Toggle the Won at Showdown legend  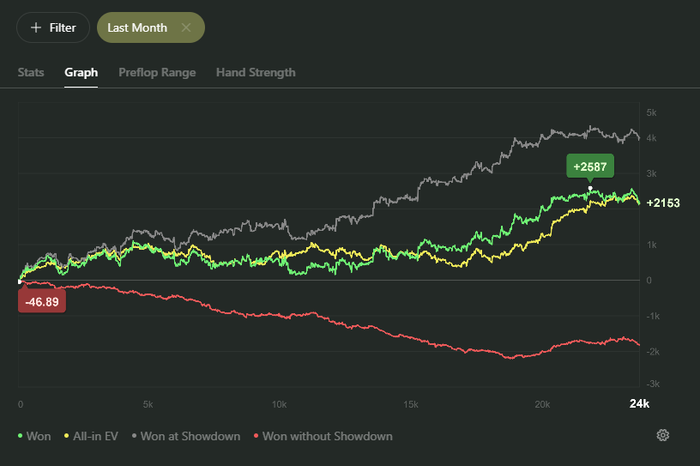coord(186,436)
